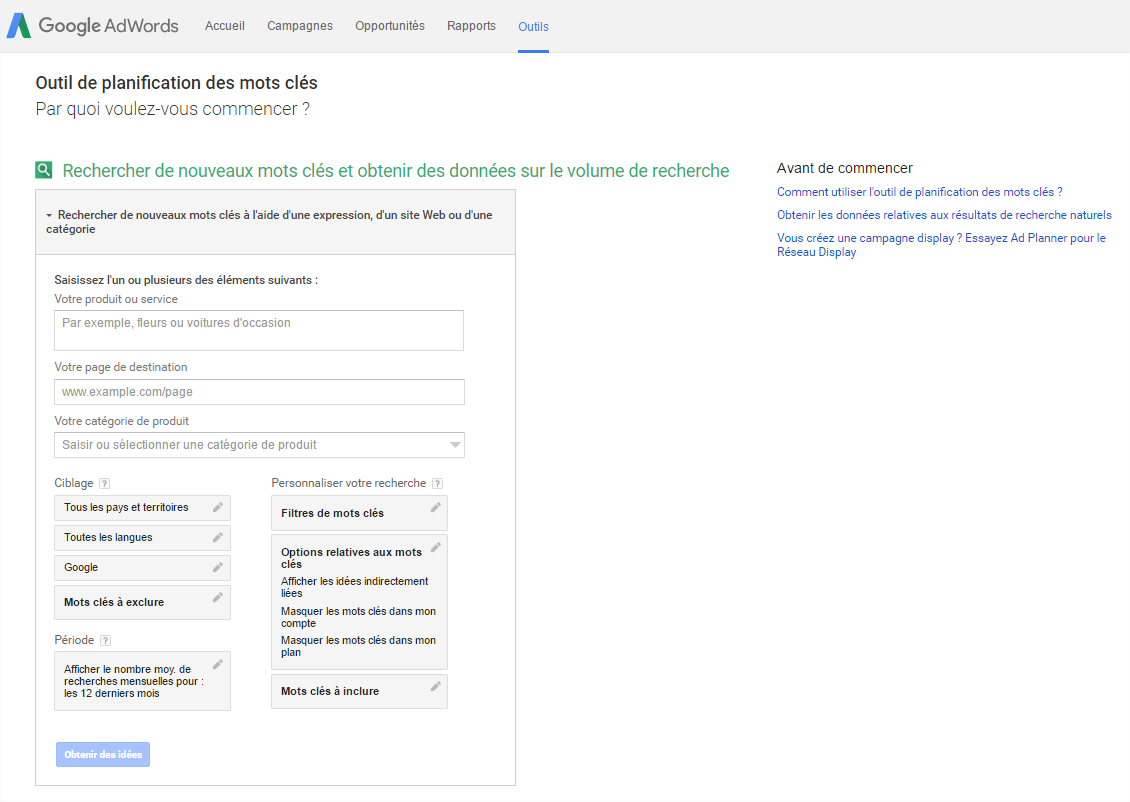Image resolution: width=1130 pixels, height=802 pixels.
Task: Focus the 'Votre page de destination' field
Action: (x=259, y=392)
